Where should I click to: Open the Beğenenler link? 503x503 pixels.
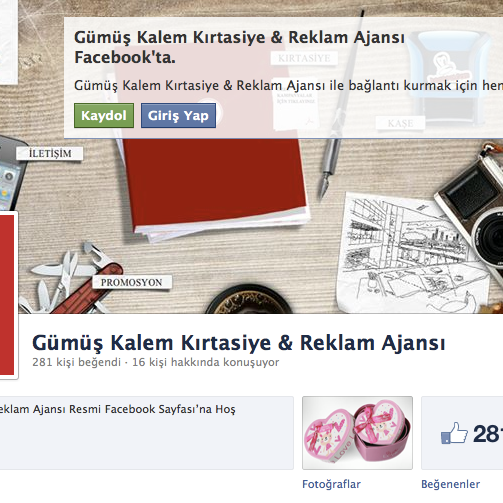450,484
